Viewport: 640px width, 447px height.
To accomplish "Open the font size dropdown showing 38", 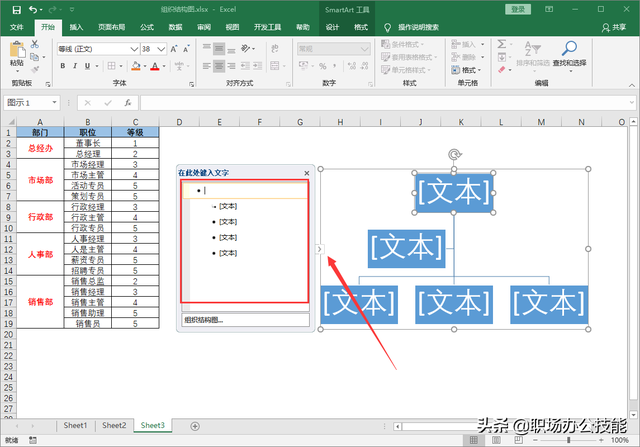I will [161, 49].
